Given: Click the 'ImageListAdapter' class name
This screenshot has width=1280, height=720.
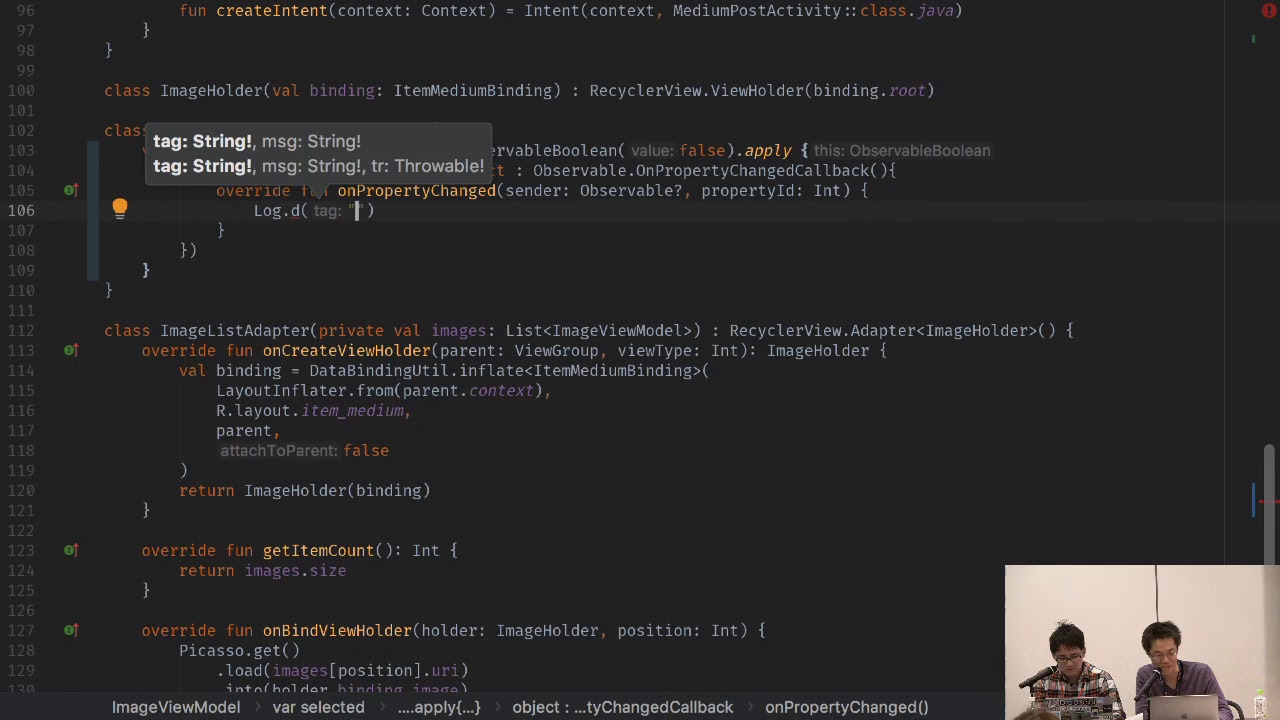Looking at the screenshot, I should [x=235, y=330].
